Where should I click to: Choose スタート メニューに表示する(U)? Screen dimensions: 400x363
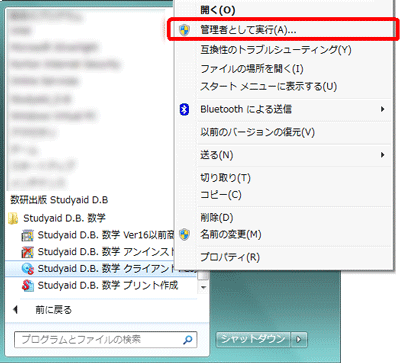tap(283, 87)
